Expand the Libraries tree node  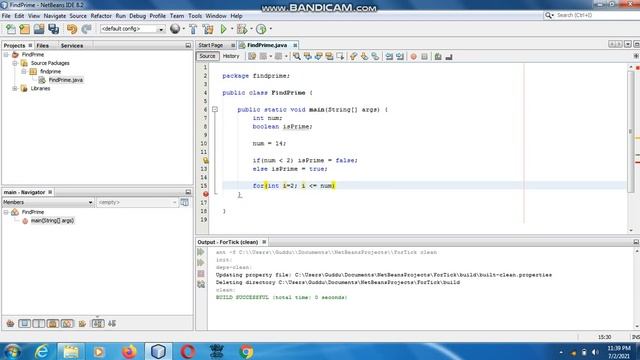[x=15, y=89]
